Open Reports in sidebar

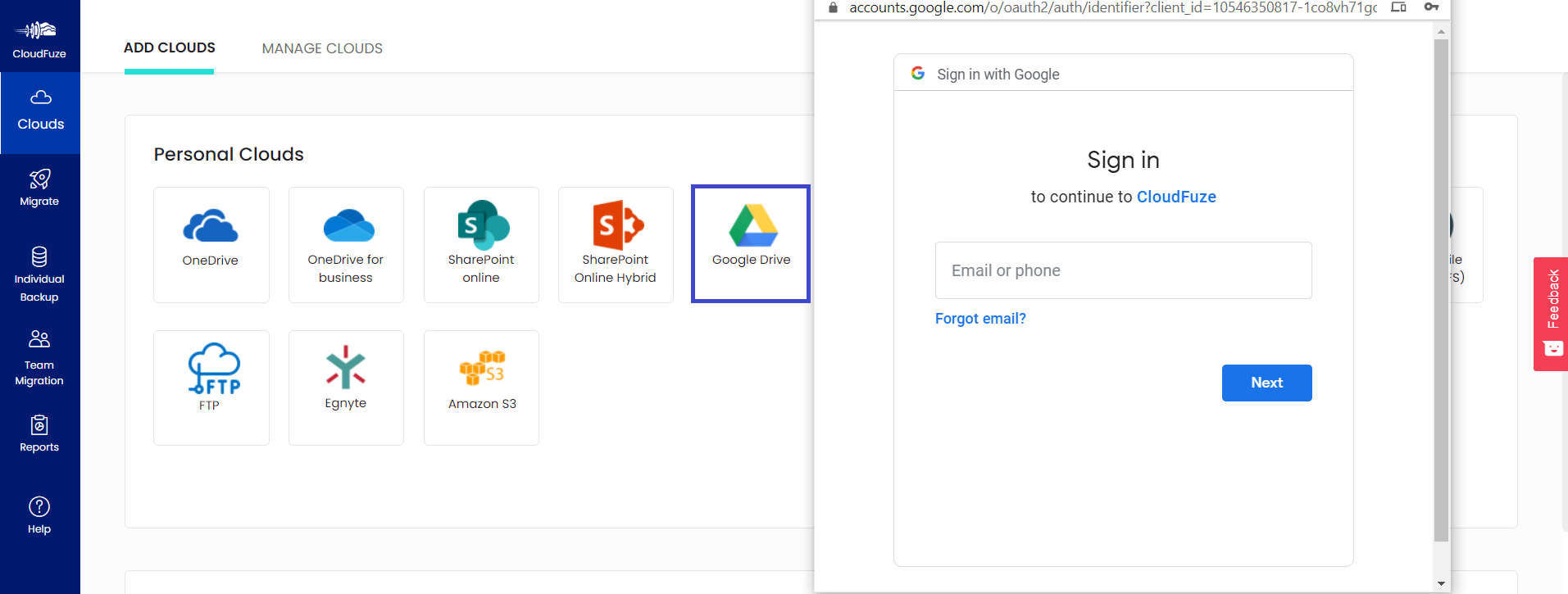39,434
